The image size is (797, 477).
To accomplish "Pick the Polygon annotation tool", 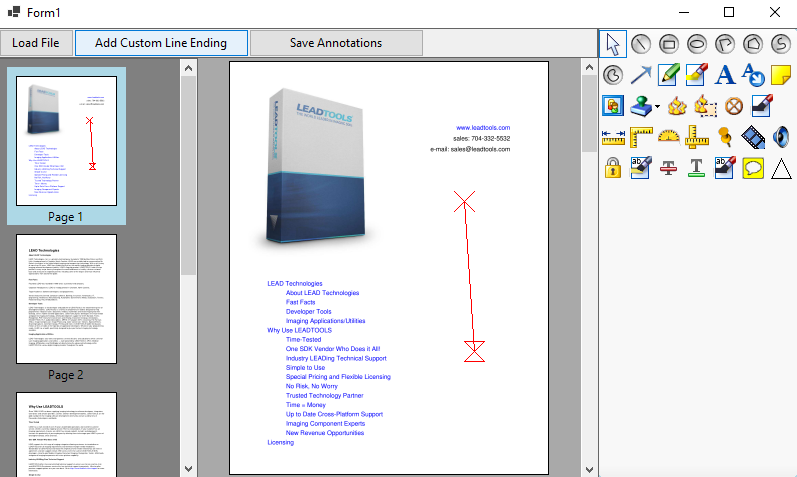I will pos(753,44).
